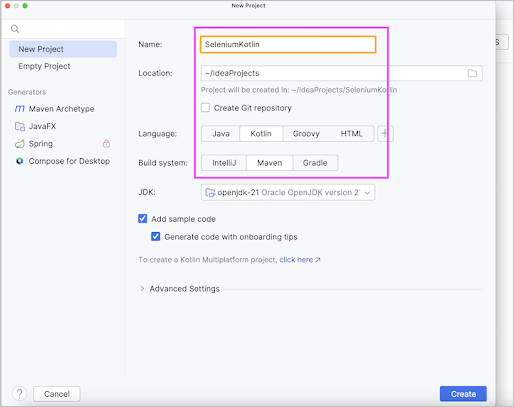The width and height of the screenshot is (514, 407).
Task: Click the Spring leaf icon
Action: pos(20,144)
